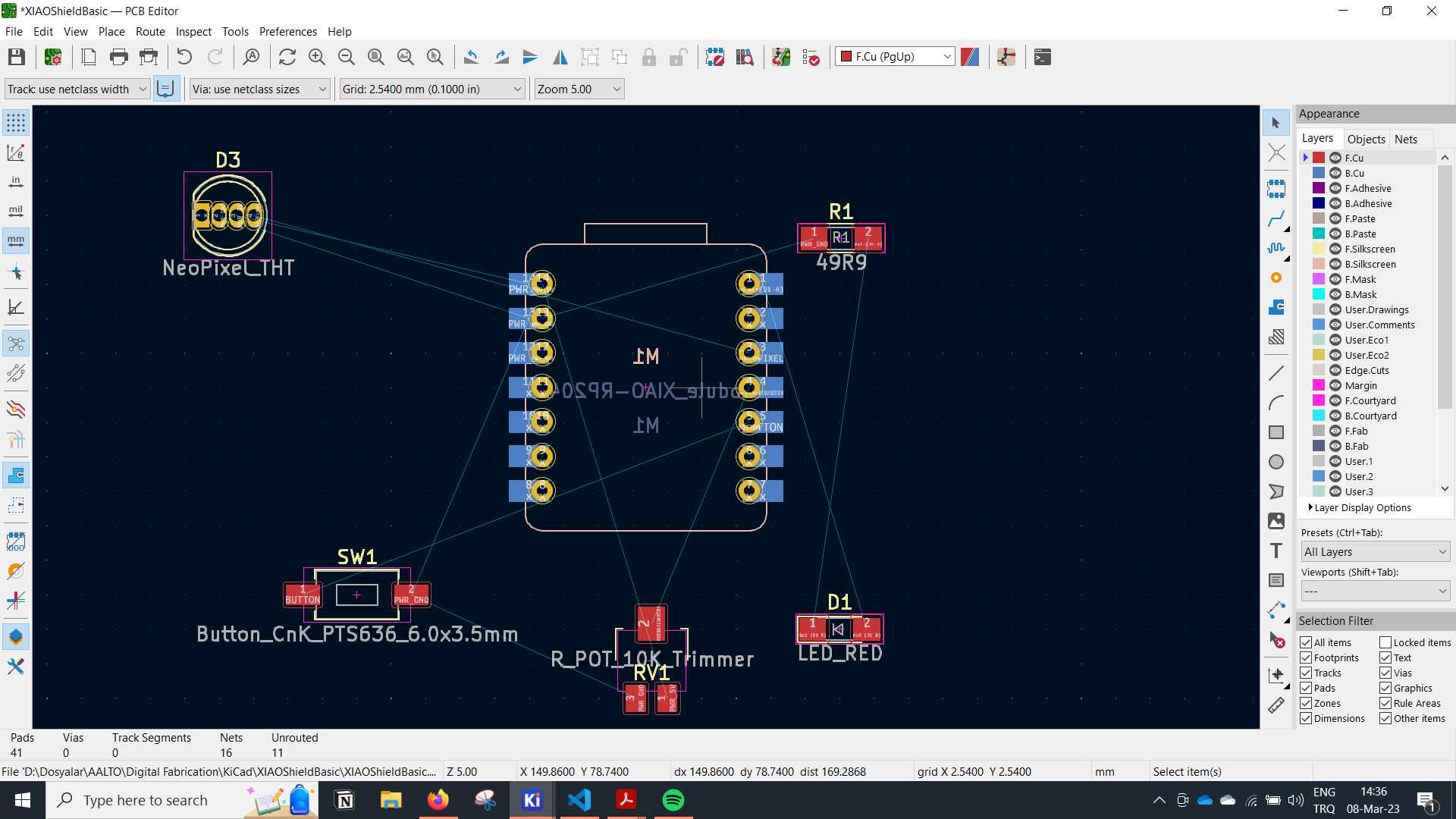
Task: Toggle B.Cu layer visibility
Action: click(x=1337, y=173)
